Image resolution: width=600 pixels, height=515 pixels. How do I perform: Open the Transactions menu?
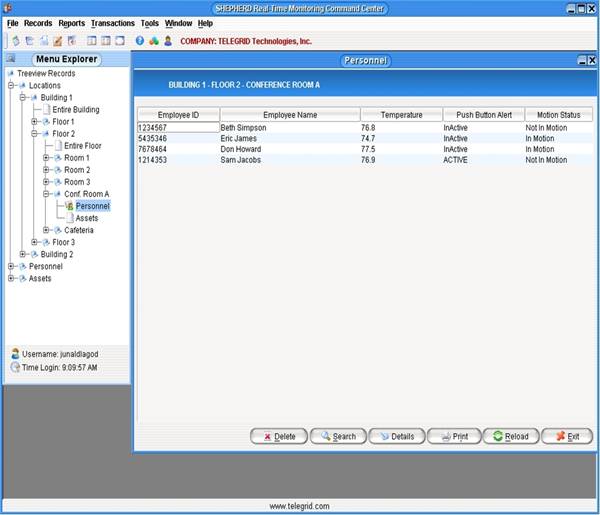tap(113, 23)
